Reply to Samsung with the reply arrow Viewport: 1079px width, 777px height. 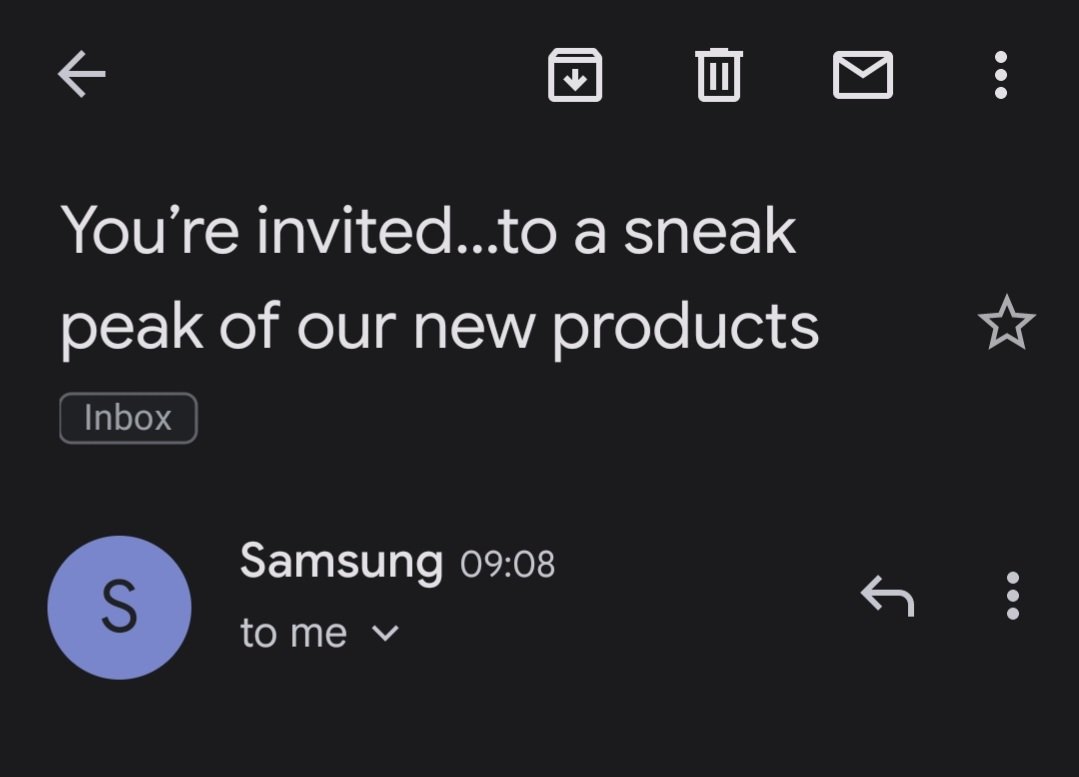[887, 596]
